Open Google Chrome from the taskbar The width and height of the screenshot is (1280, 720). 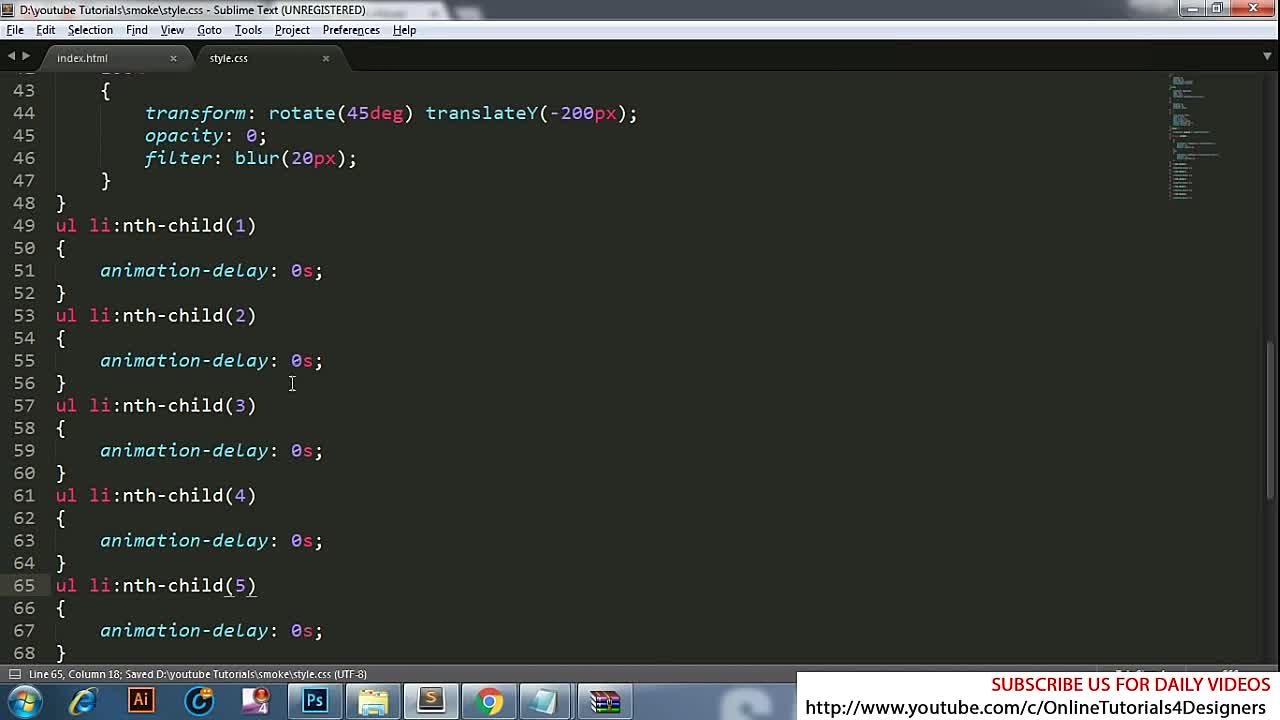489,701
